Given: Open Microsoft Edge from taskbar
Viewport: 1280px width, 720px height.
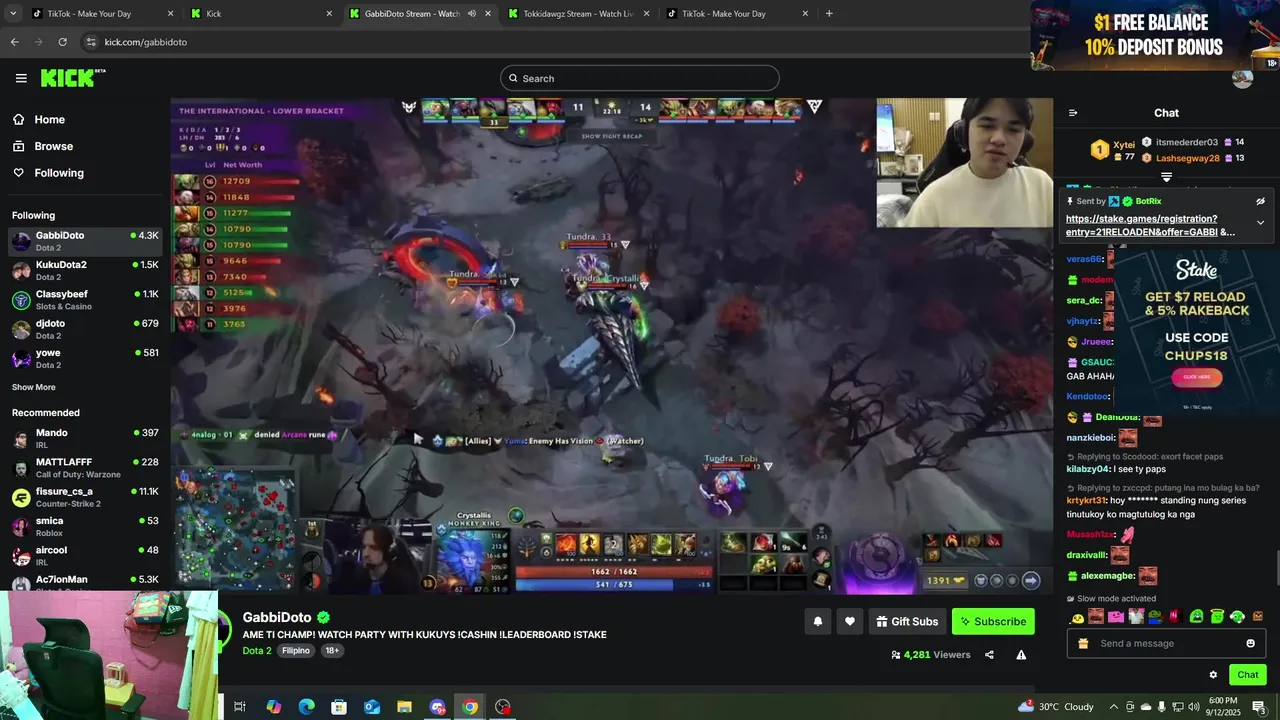Looking at the screenshot, I should 306,707.
